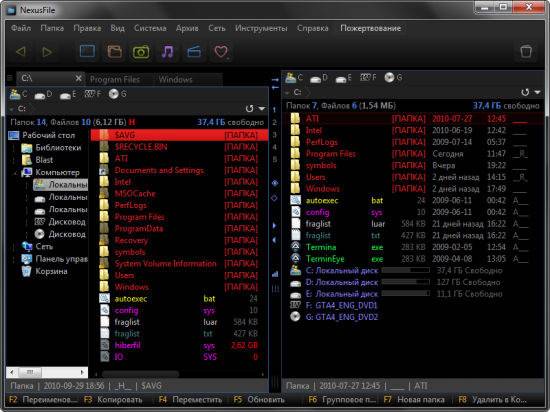550x412 pixels.
Task: Switch to the Program Files tab
Action: 115,80
